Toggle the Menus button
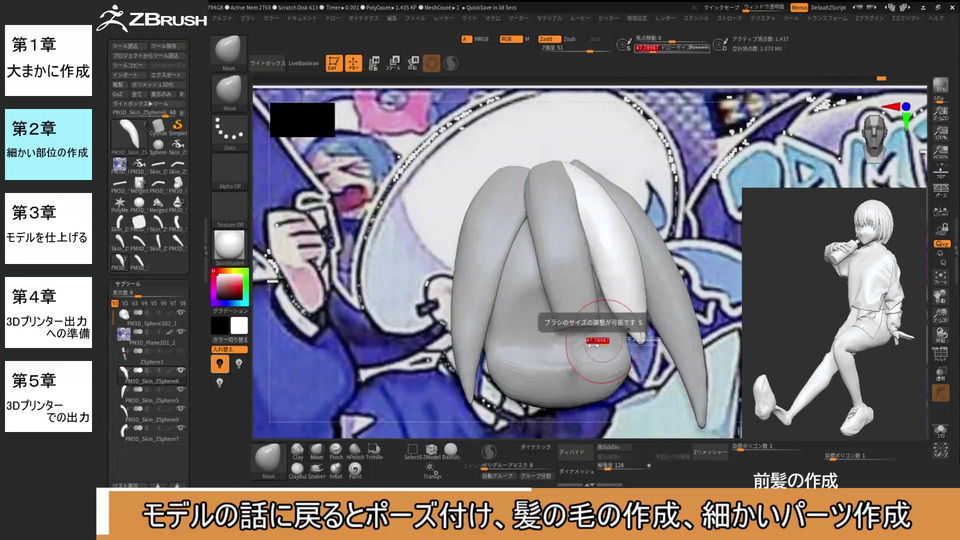Screen dimensions: 960x540 (x=799, y=7)
